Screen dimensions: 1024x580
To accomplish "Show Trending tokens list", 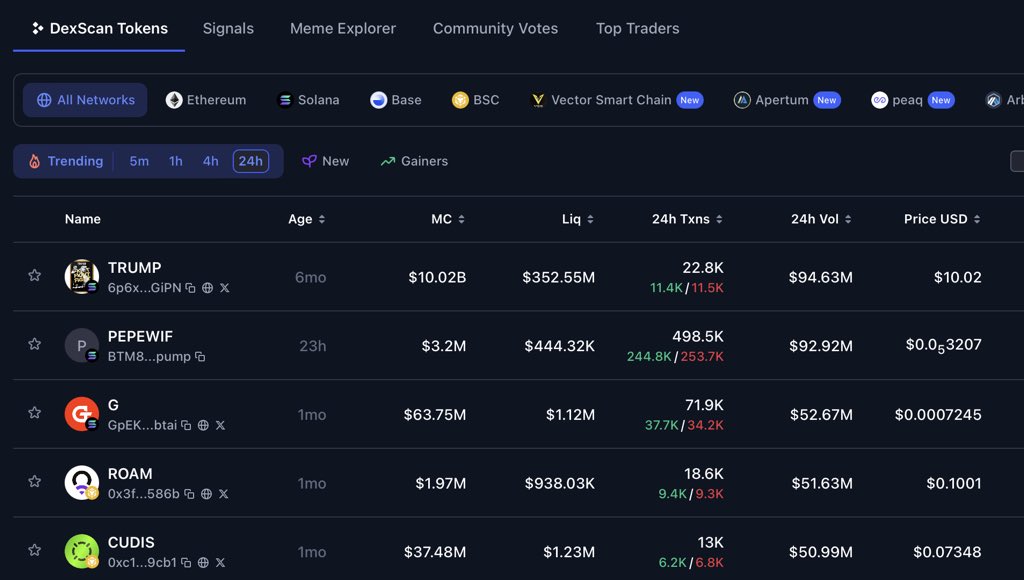I will pyautogui.click(x=65, y=161).
